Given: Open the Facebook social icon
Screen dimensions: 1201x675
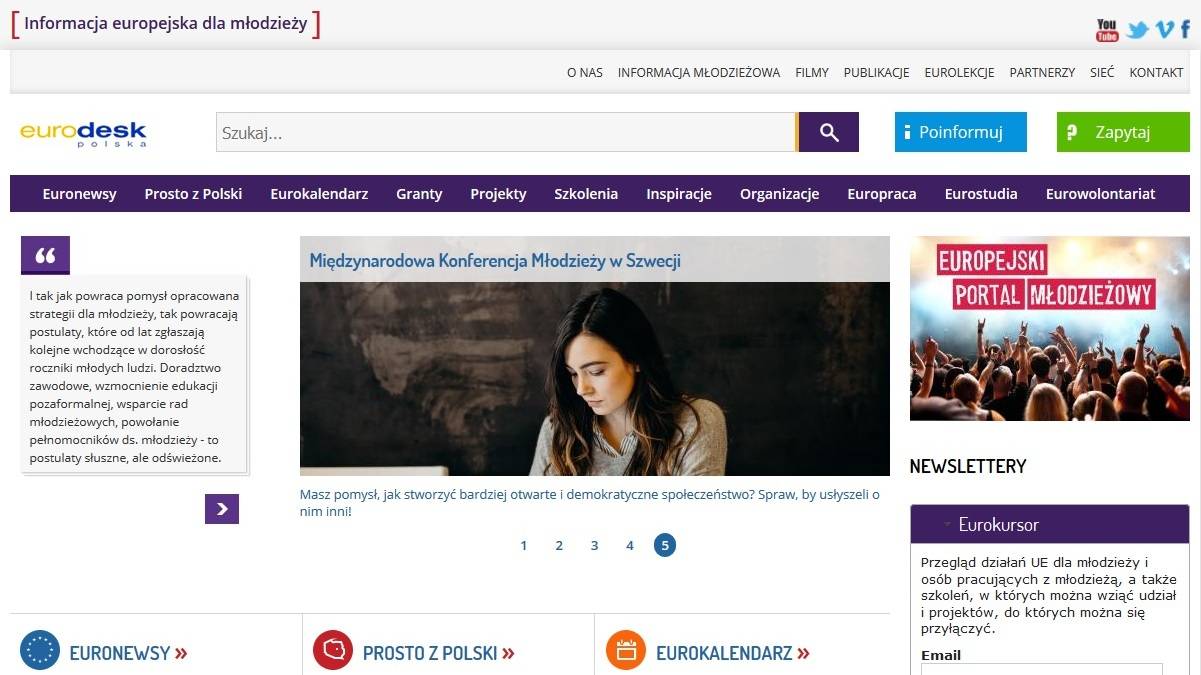Looking at the screenshot, I should [x=1185, y=30].
